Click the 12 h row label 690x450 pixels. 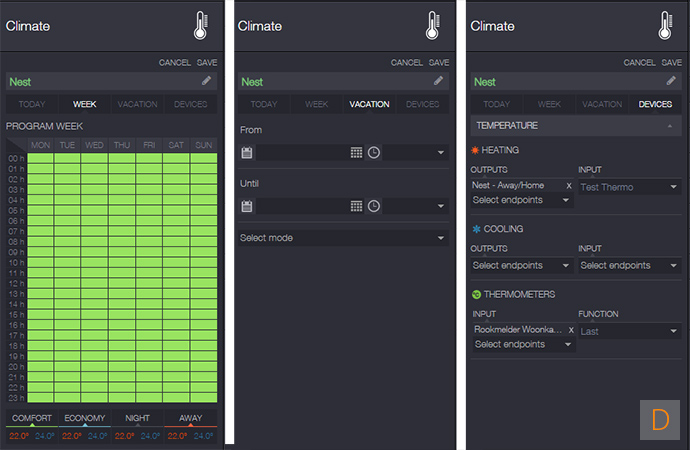point(16,283)
